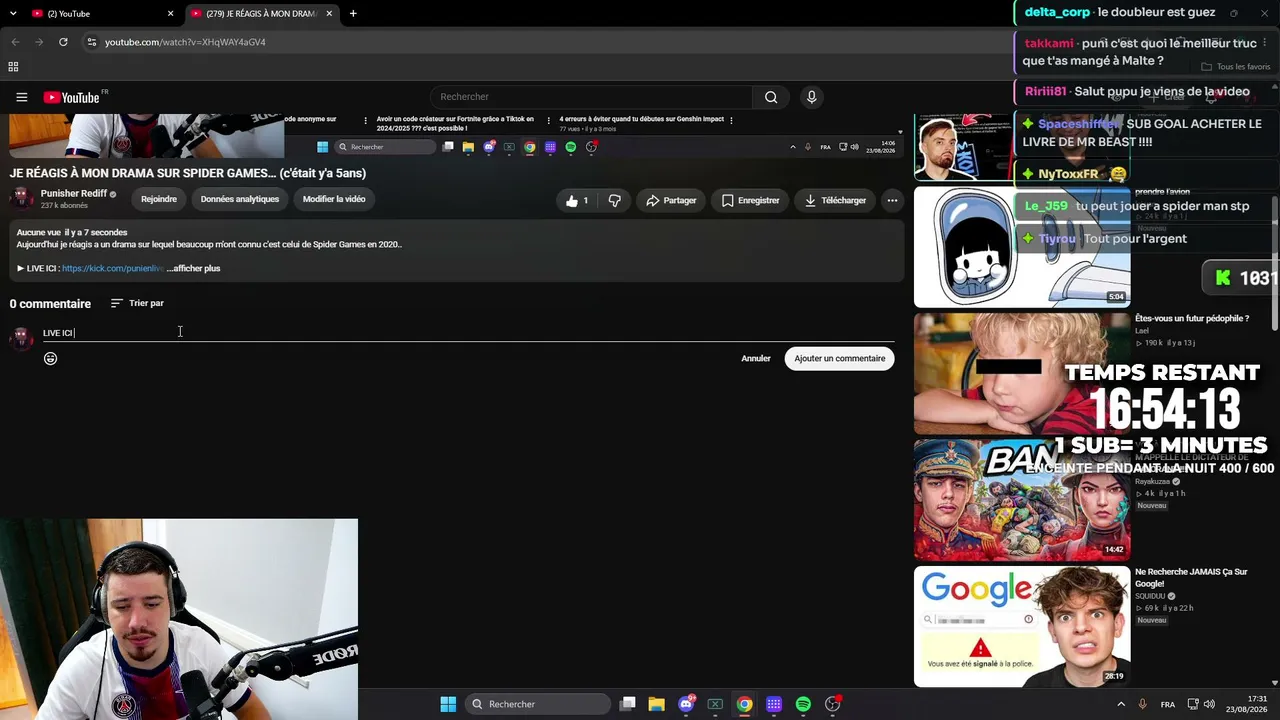The height and width of the screenshot is (720, 1280).
Task: Open the Punisher Rediff channel avatar
Action: tap(22, 198)
